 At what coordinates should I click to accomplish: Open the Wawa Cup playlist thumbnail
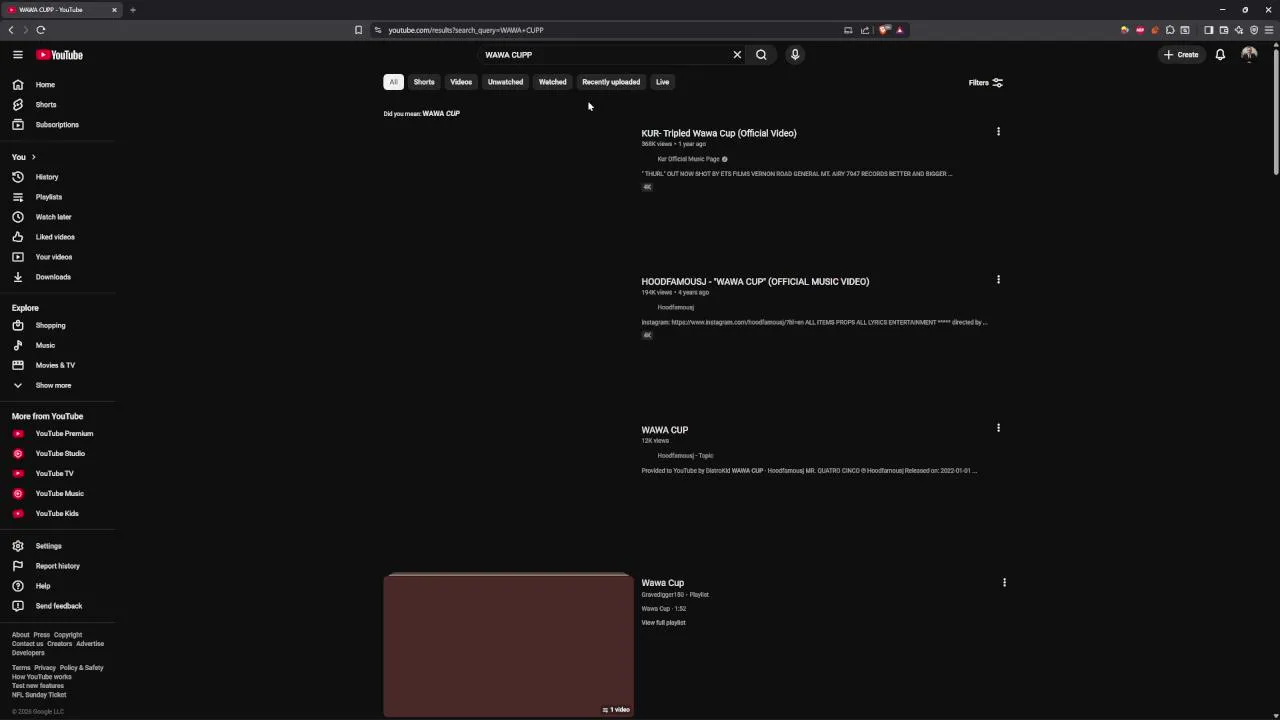[x=508, y=646]
